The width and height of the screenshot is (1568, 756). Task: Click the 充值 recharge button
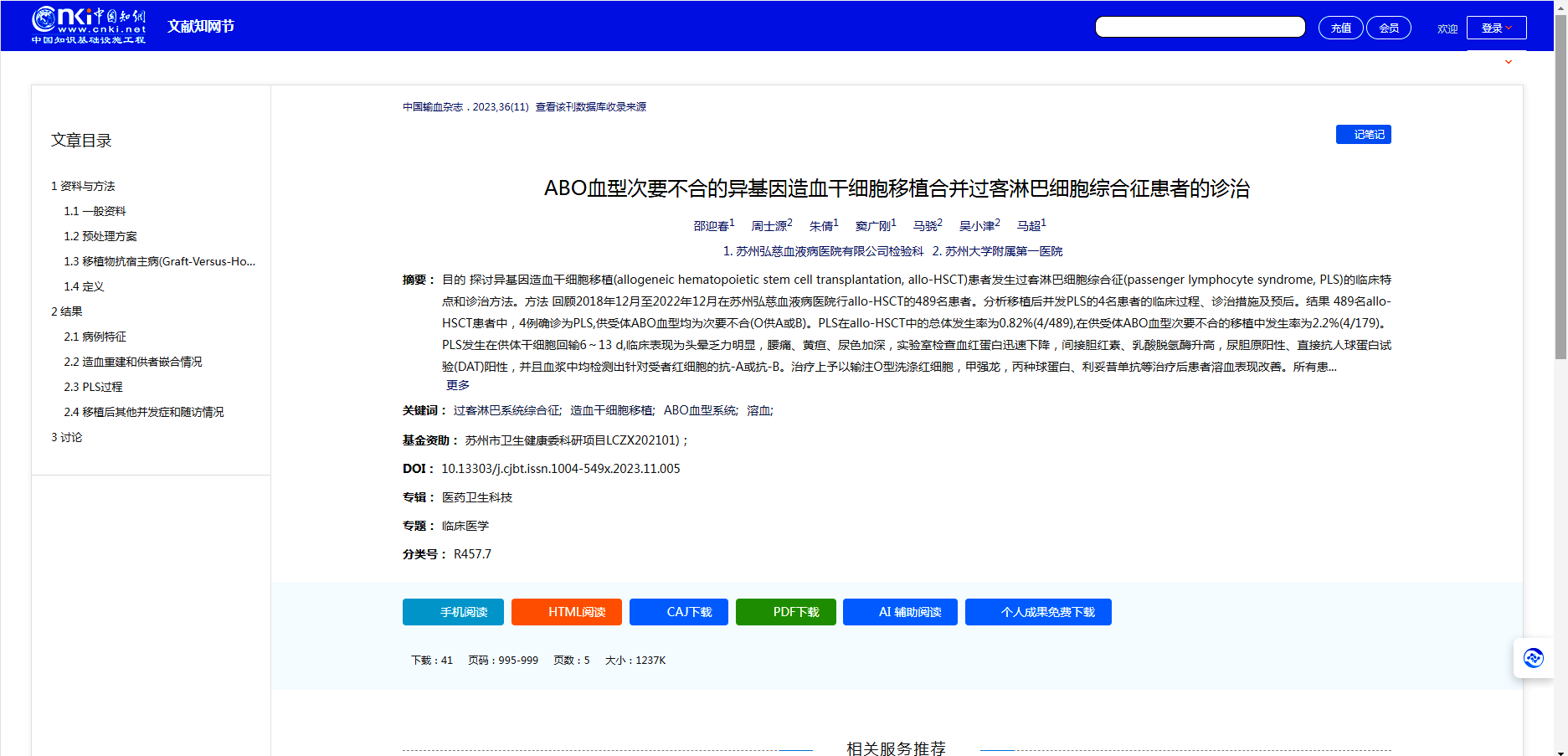point(1340,28)
